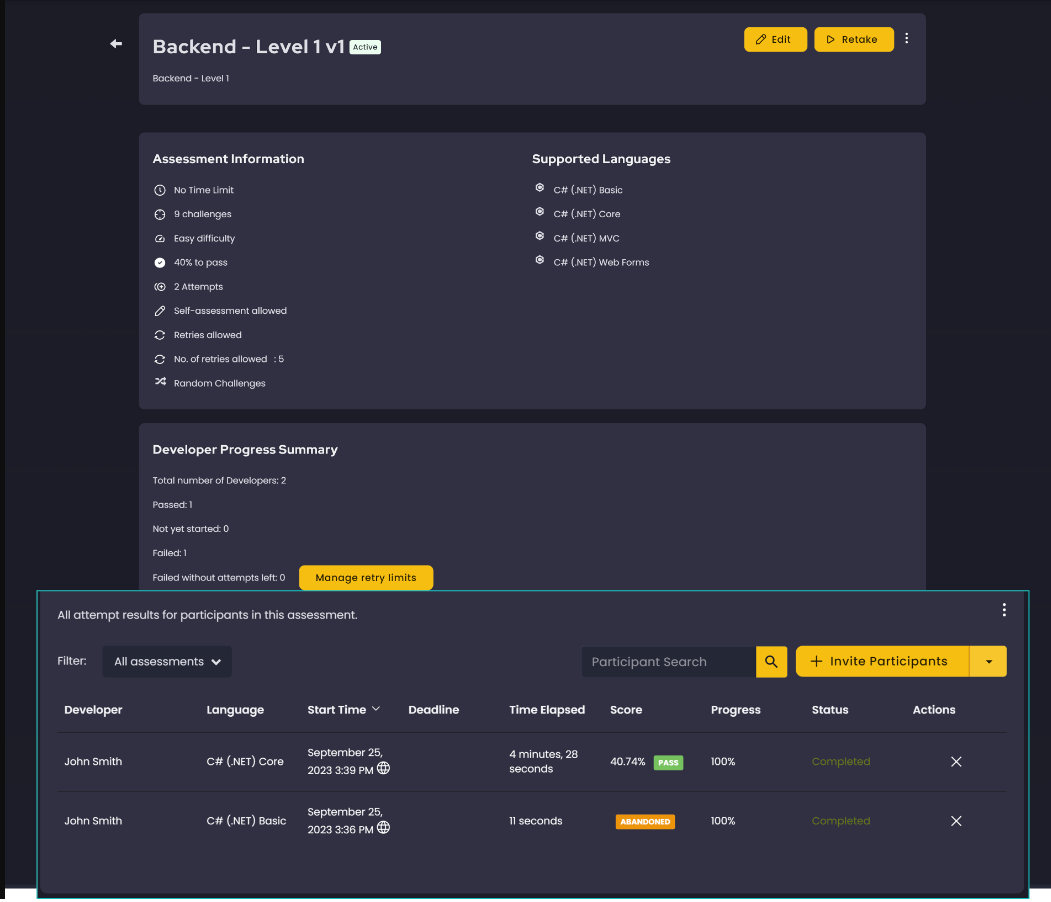Click the Time Elapsed column header
Screen dimensions: 1051x902
(x=547, y=710)
